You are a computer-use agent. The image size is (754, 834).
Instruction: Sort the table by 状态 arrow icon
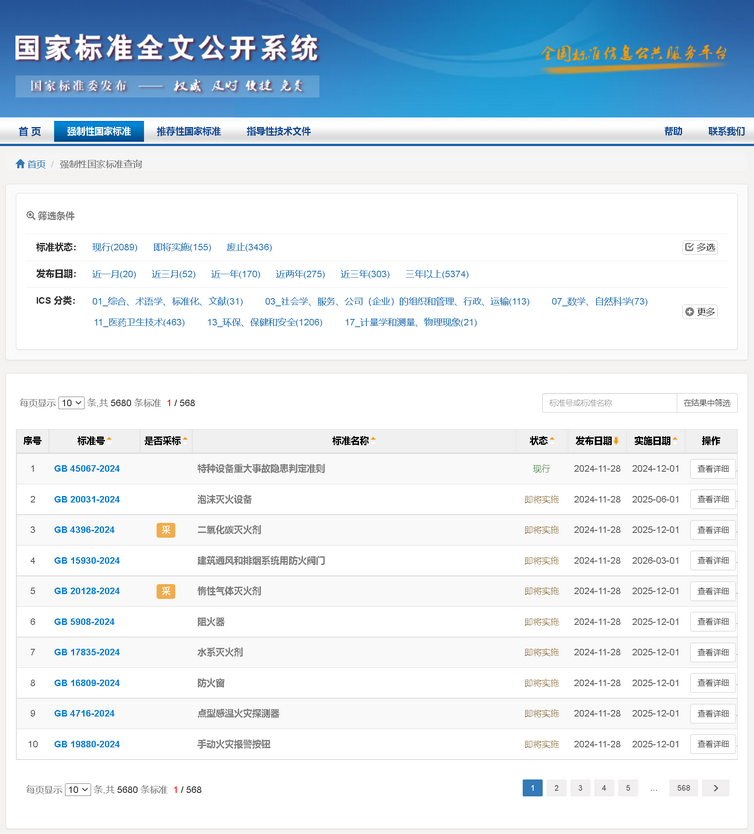(x=552, y=440)
